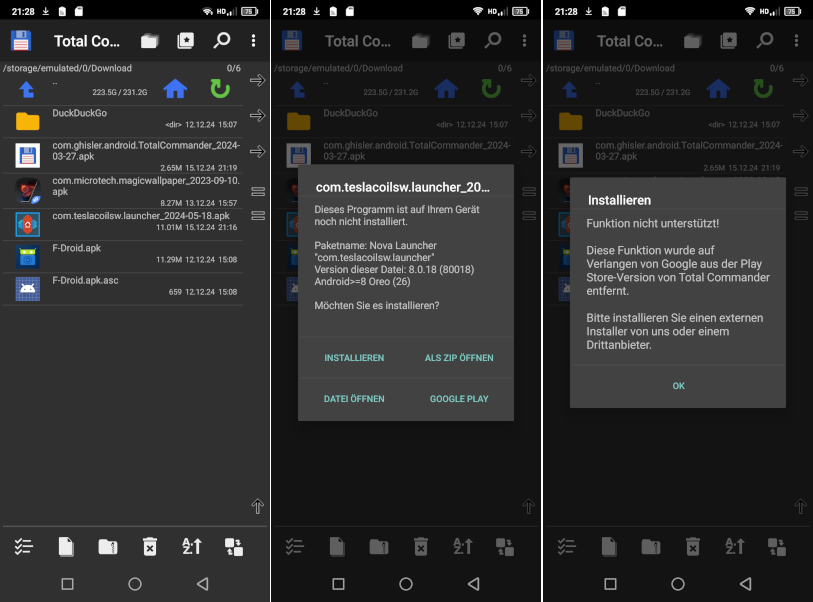Viewport: 813px width, 602px height.
Task: Tap F-Droid.apk icon in left screen
Action: click(27, 257)
